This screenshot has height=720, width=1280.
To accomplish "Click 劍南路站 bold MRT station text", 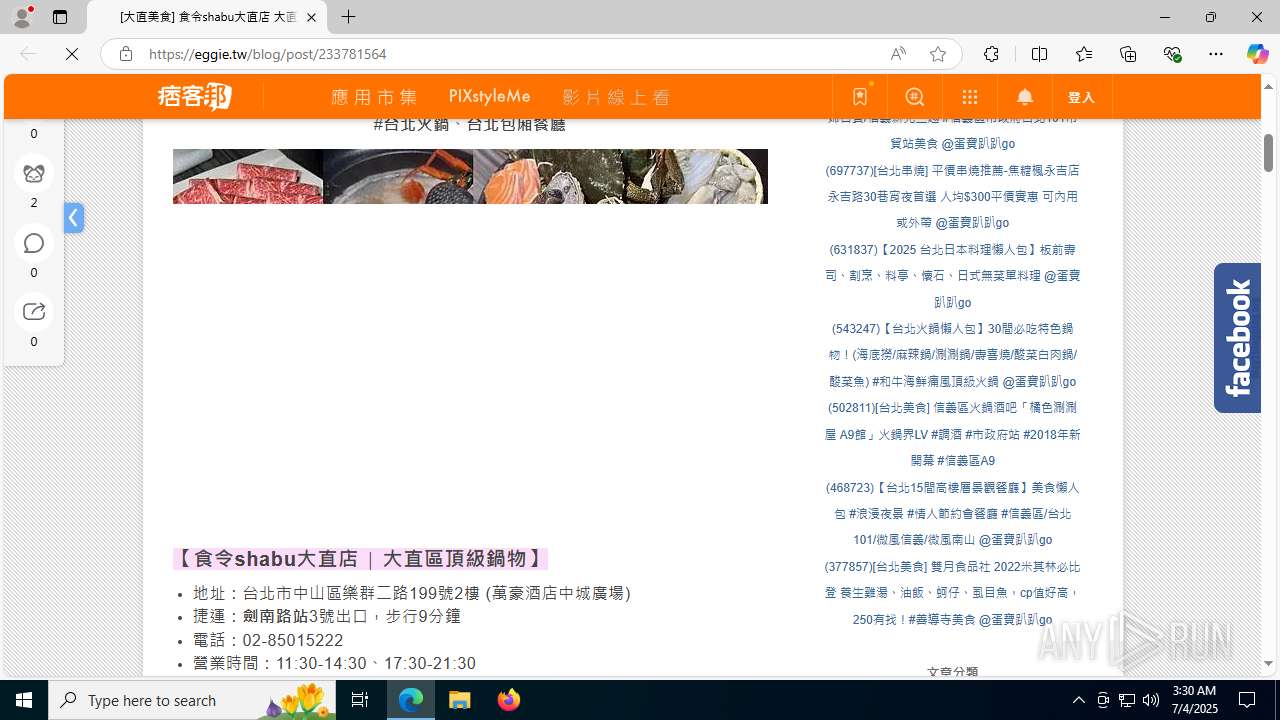I will tap(275, 616).
